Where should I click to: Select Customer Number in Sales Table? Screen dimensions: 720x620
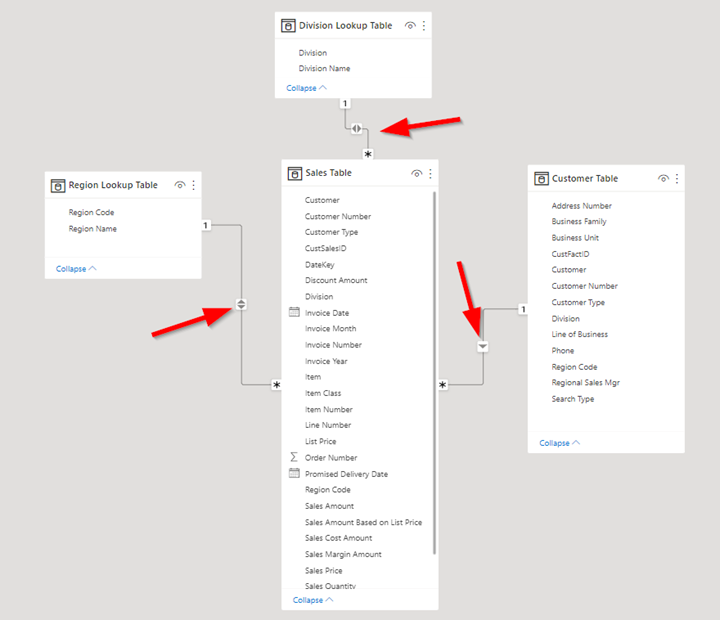338,216
